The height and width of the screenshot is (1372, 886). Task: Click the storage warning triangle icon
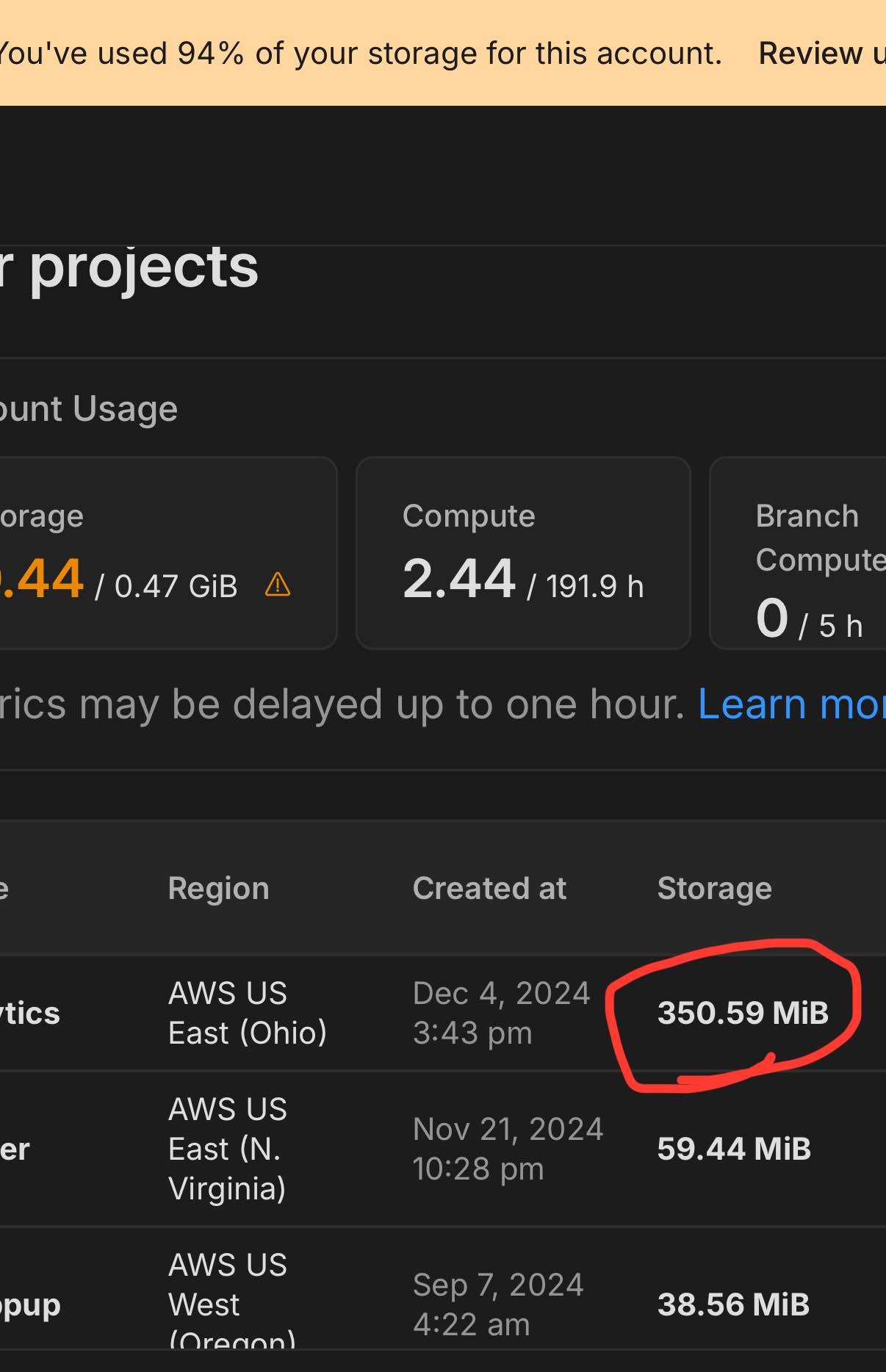tap(278, 585)
